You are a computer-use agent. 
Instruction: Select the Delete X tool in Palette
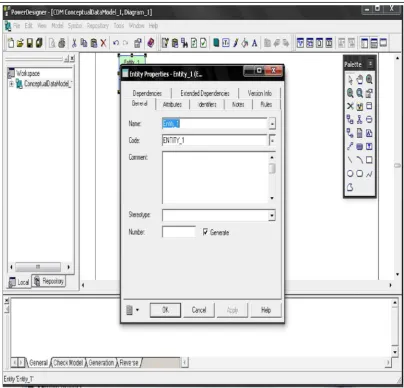click(x=350, y=106)
